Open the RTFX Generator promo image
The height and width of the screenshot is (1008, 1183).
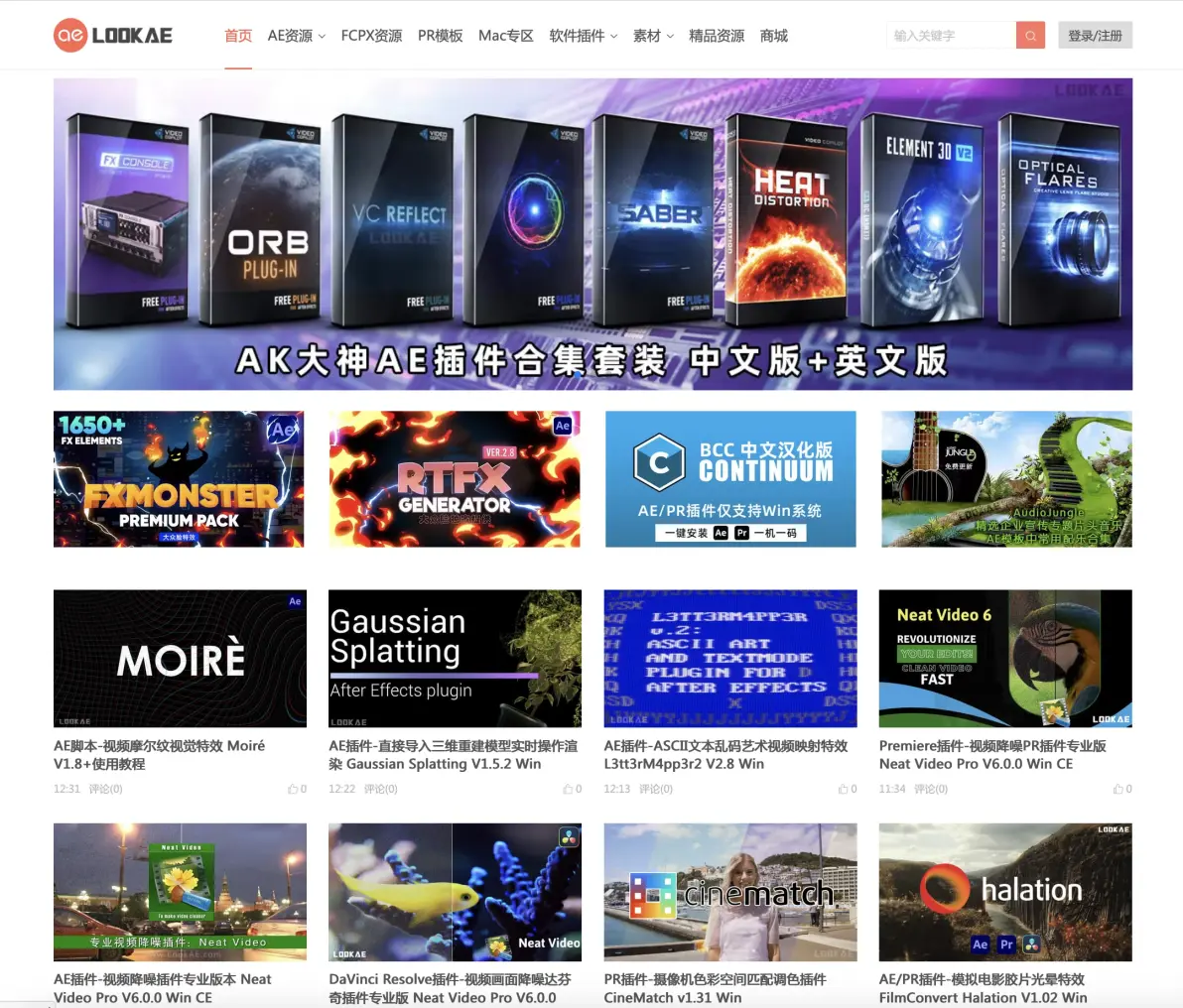pos(455,479)
